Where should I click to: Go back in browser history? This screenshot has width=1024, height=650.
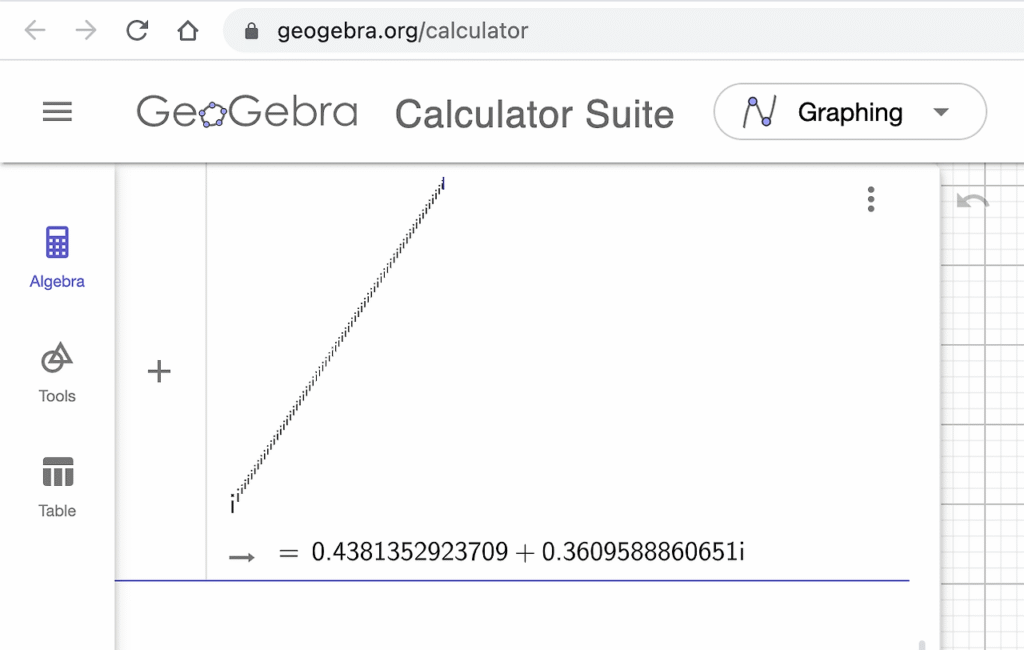[x=35, y=31]
